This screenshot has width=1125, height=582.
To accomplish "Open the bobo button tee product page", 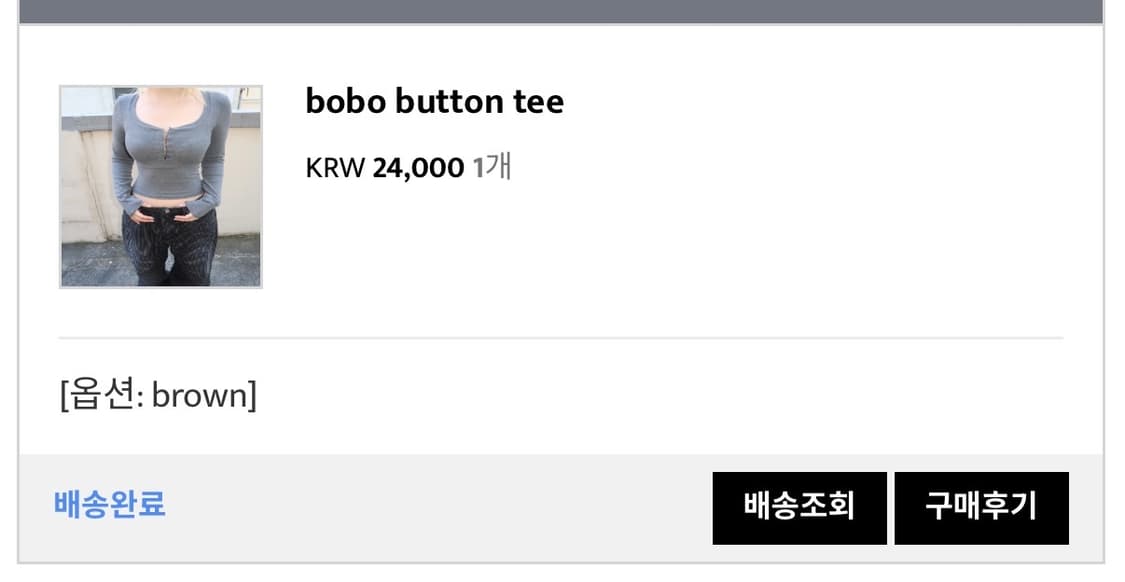I will pos(435,100).
